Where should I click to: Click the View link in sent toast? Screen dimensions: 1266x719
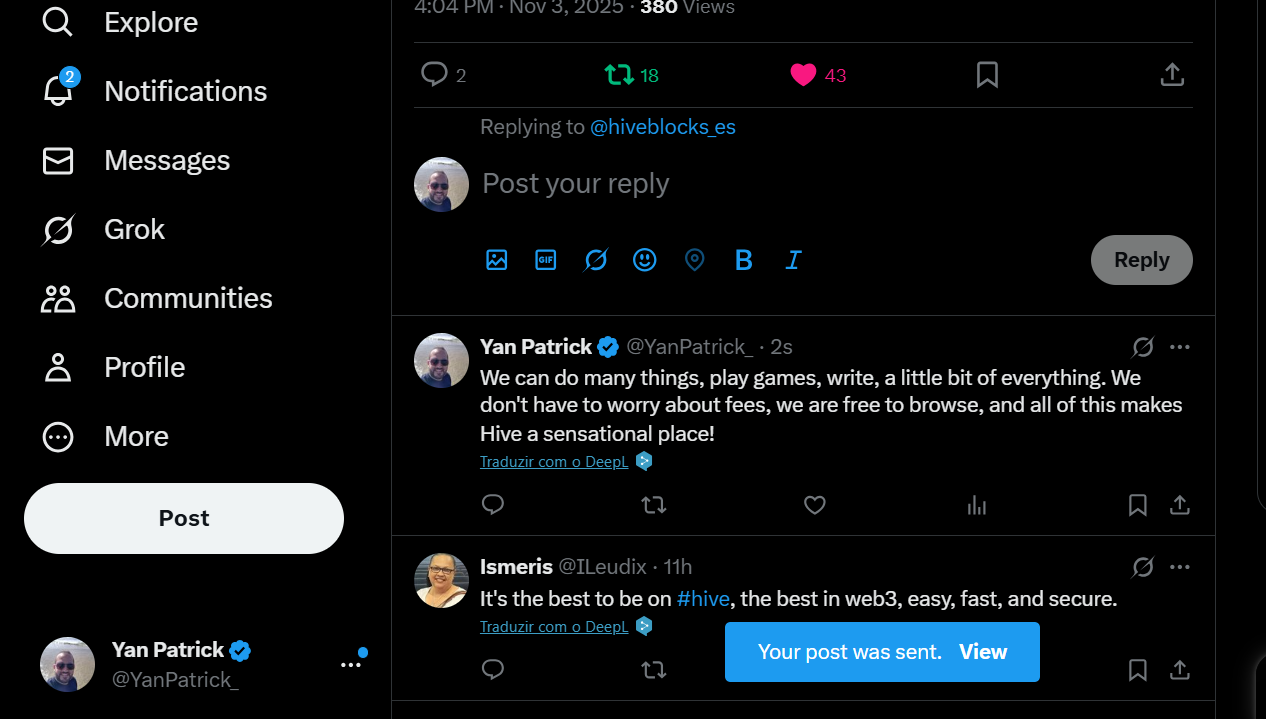coord(983,652)
